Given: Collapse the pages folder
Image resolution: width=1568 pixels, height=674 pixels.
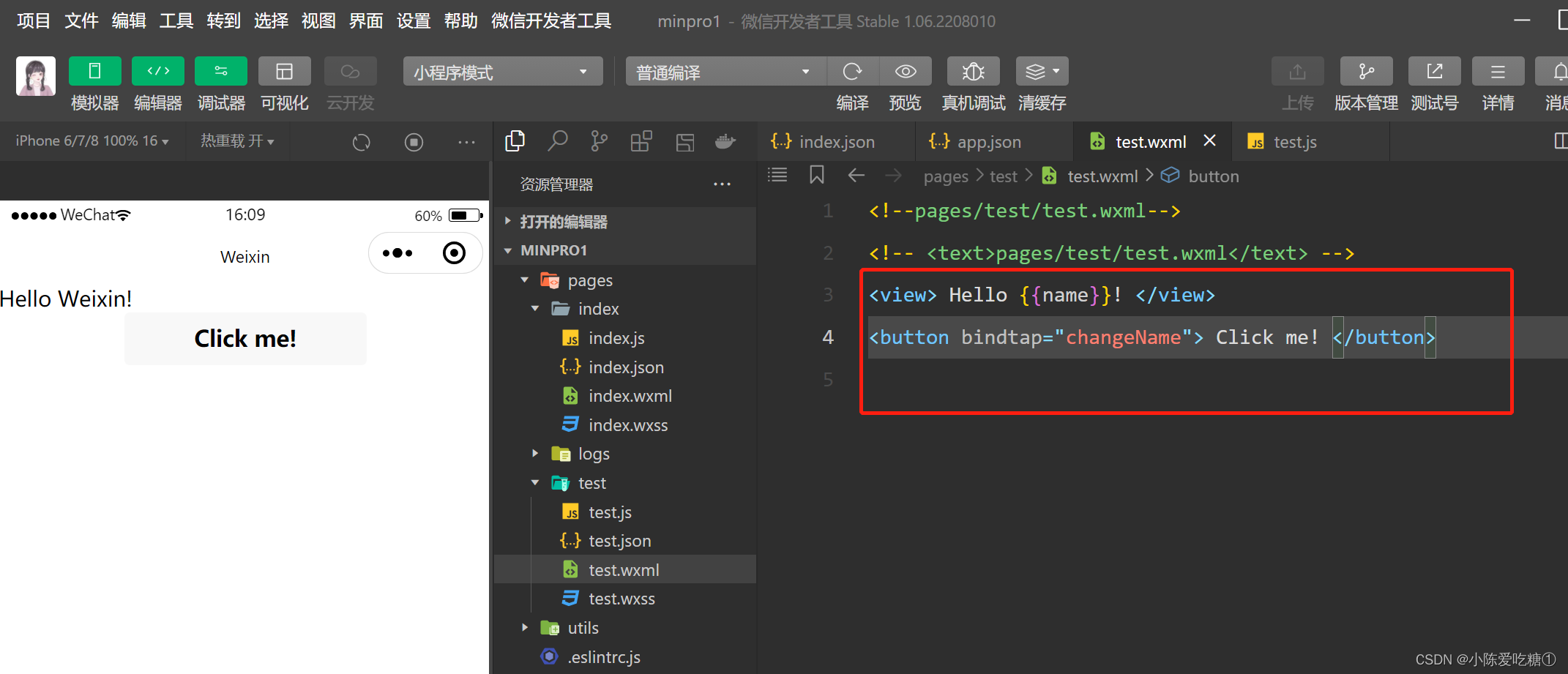Looking at the screenshot, I should click(625, 280).
